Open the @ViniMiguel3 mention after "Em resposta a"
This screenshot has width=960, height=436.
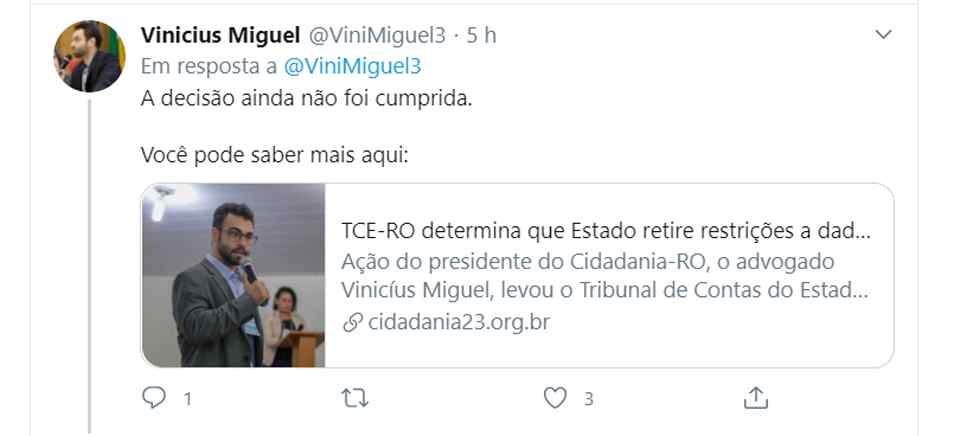353,66
